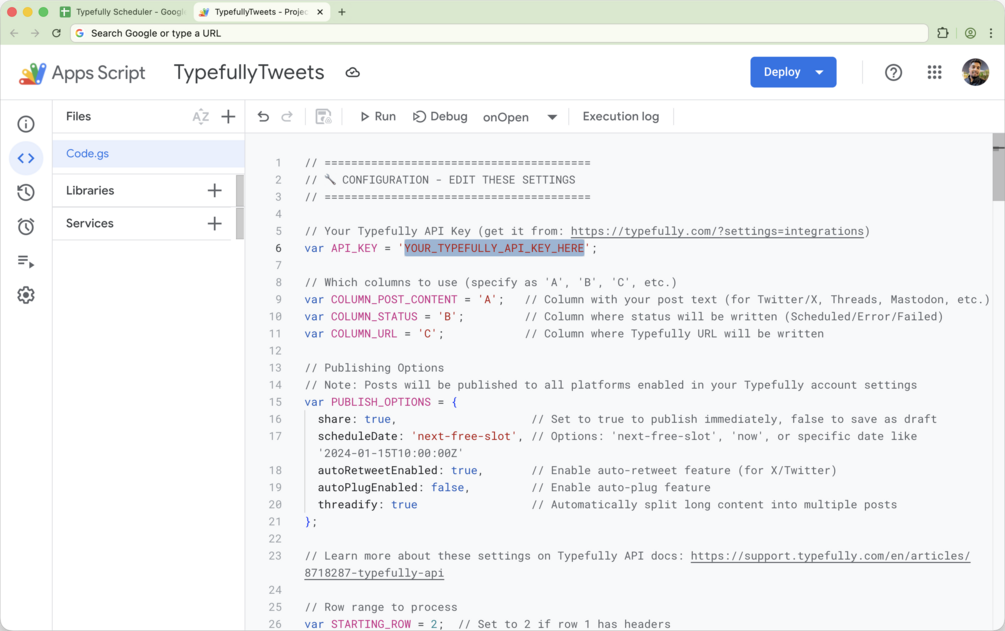Click the "Publishing Options" comment line
1005x631 pixels.
click(x=374, y=368)
